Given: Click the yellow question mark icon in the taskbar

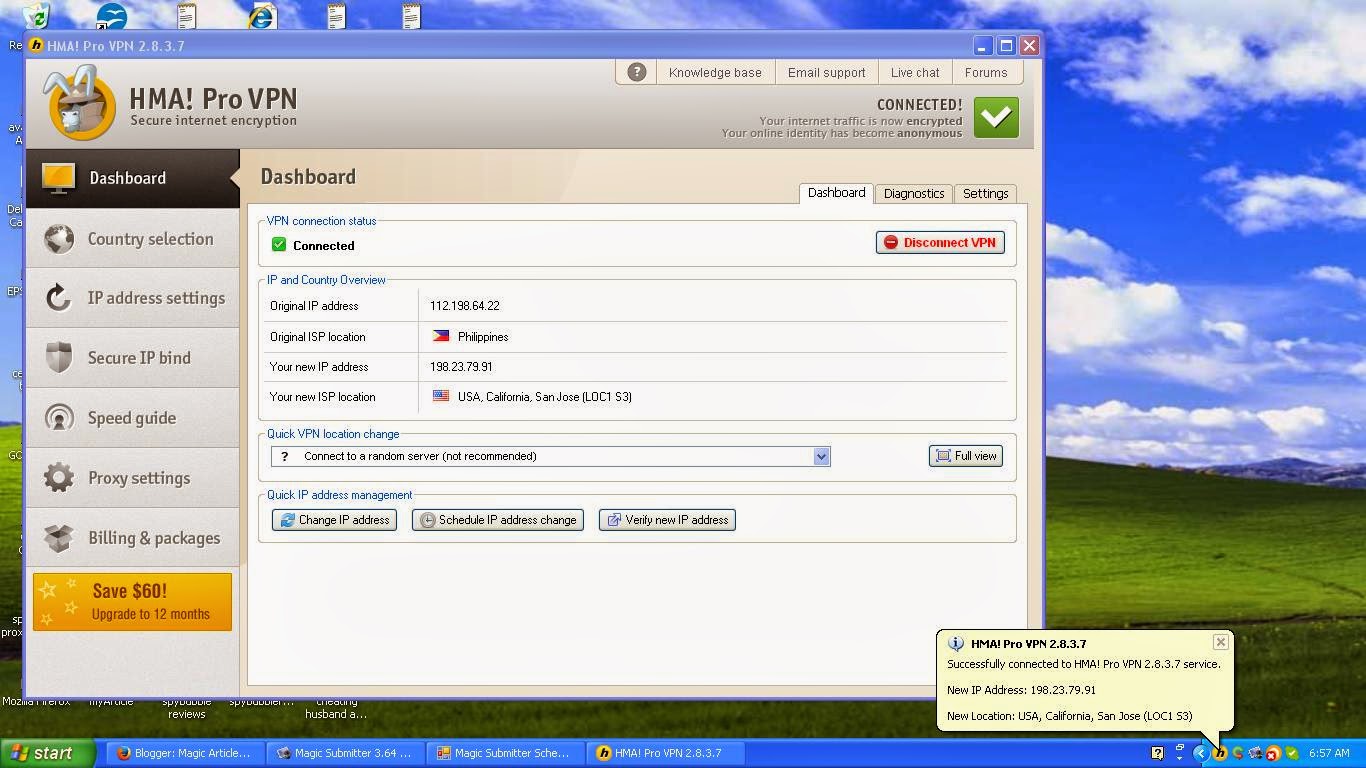Looking at the screenshot, I should tap(1157, 753).
